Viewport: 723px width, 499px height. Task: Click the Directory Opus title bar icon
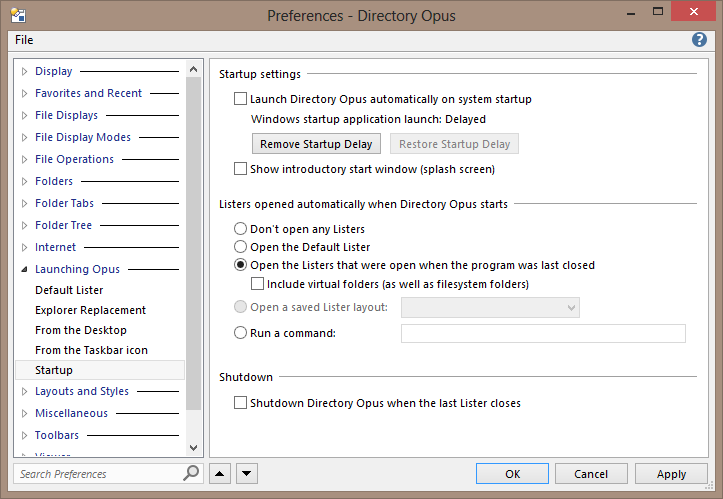pos(18,15)
